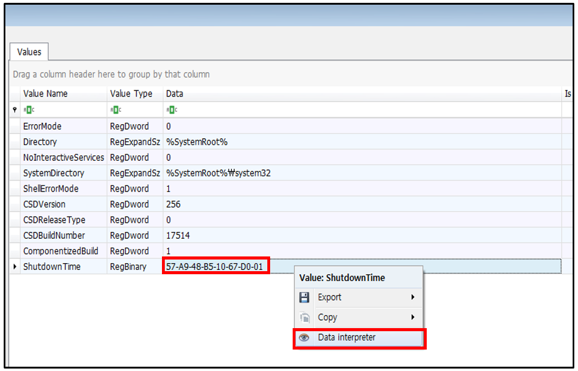Sort by the Value Type column header
The image size is (578, 371).
pos(135,94)
